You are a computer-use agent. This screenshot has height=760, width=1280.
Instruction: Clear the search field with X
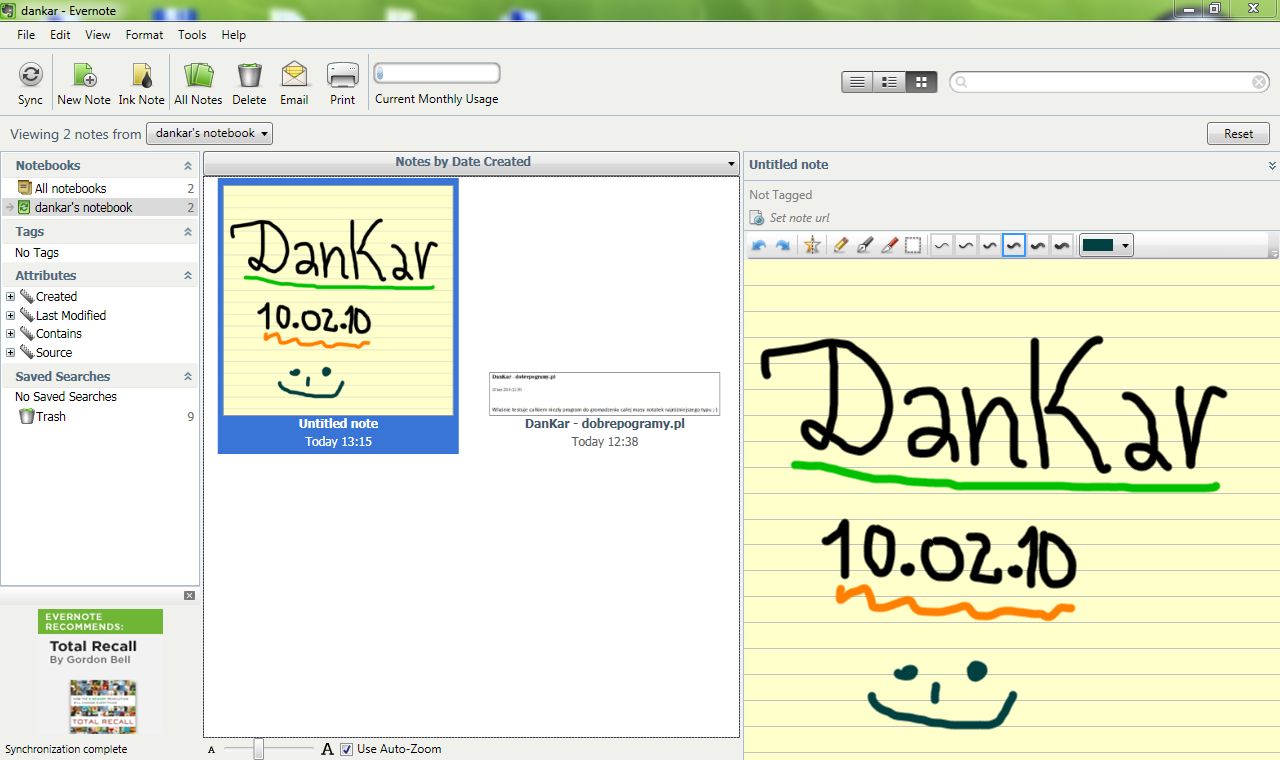[1260, 82]
